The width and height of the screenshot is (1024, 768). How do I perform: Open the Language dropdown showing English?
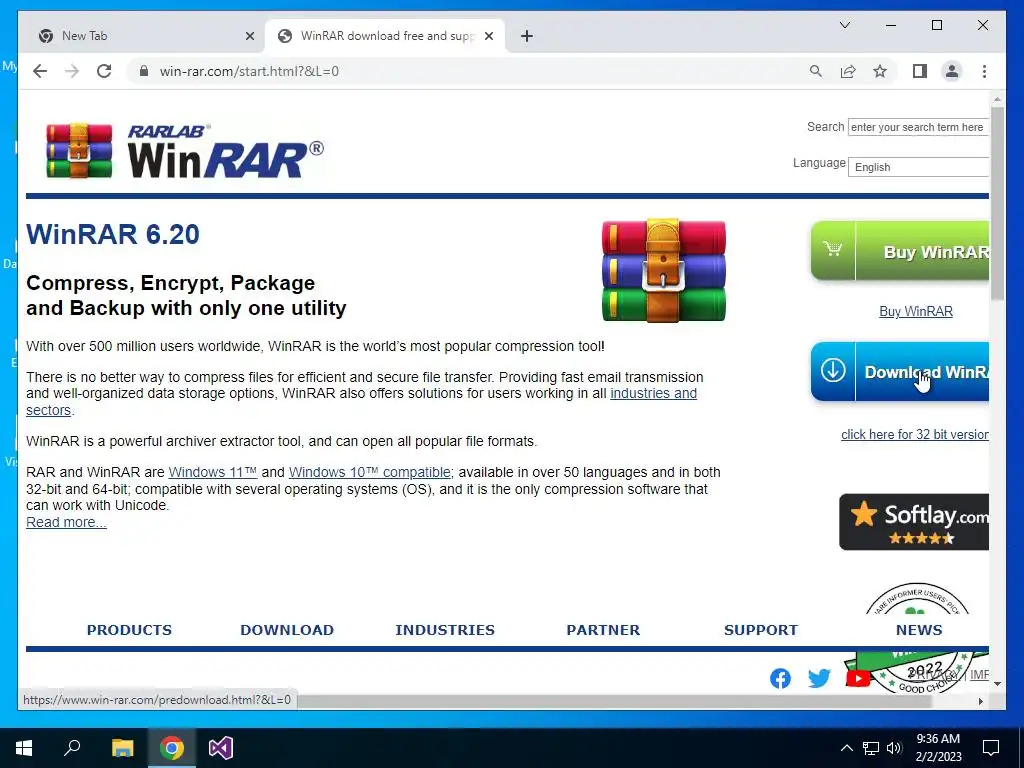click(918, 167)
